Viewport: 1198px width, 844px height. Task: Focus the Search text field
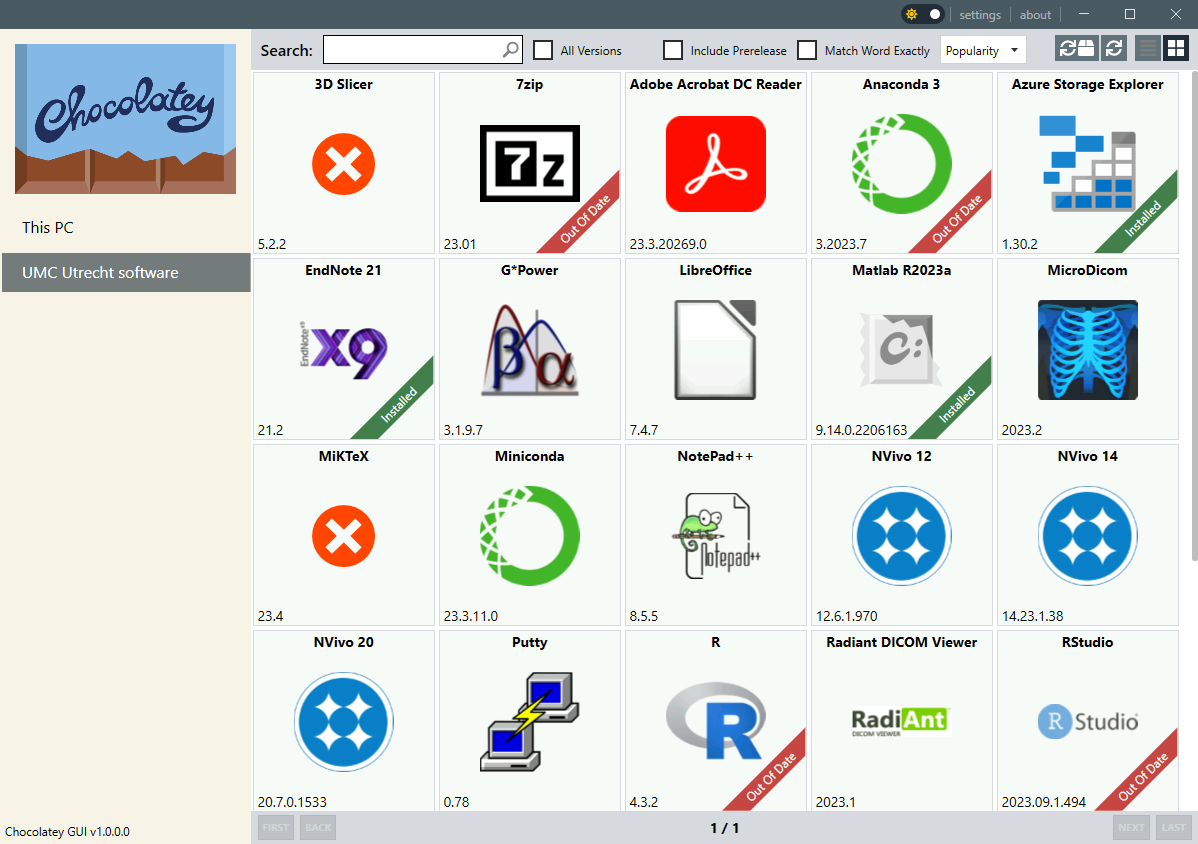(423, 50)
